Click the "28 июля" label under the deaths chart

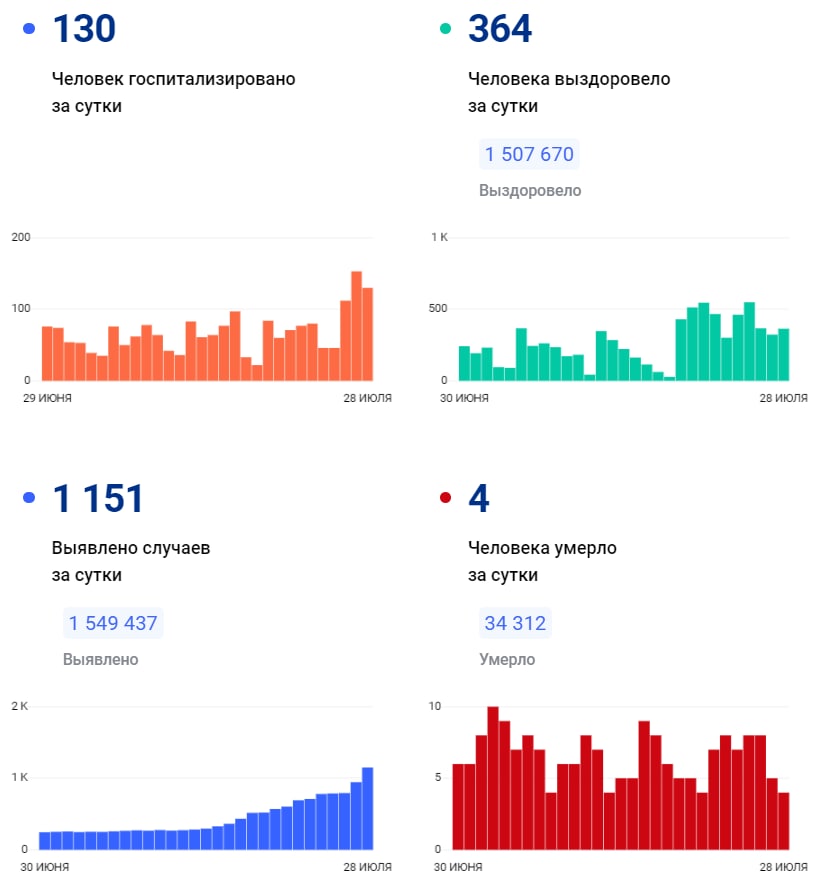pyautogui.click(x=783, y=867)
